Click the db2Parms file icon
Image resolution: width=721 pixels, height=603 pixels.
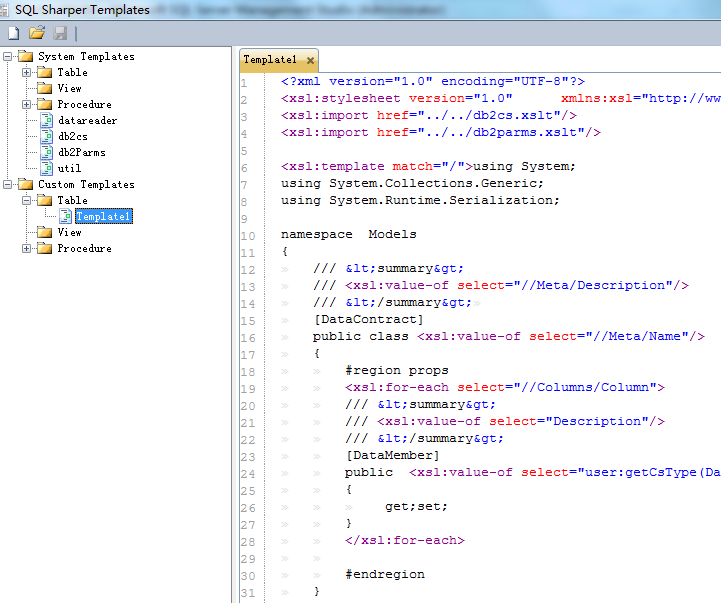pos(46,152)
